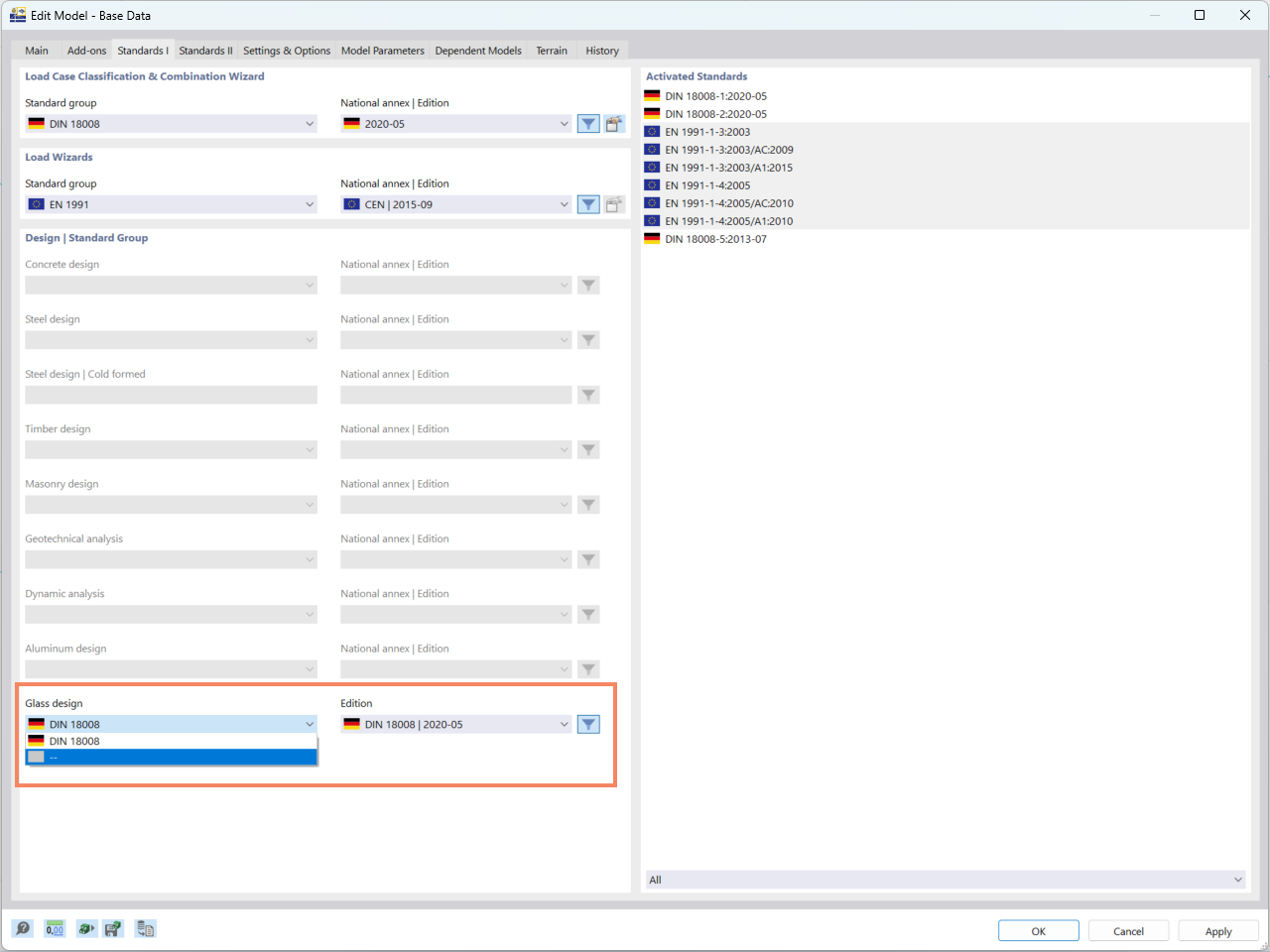Click the Apply button

tap(1217, 931)
